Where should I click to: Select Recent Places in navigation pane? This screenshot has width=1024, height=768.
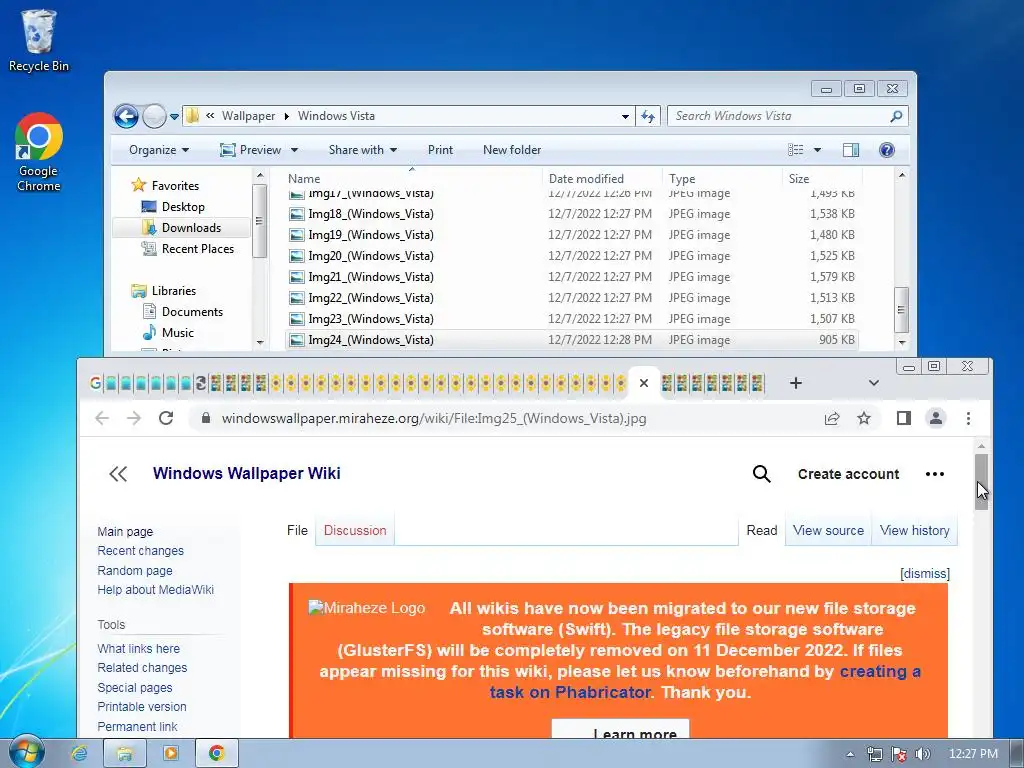point(197,249)
